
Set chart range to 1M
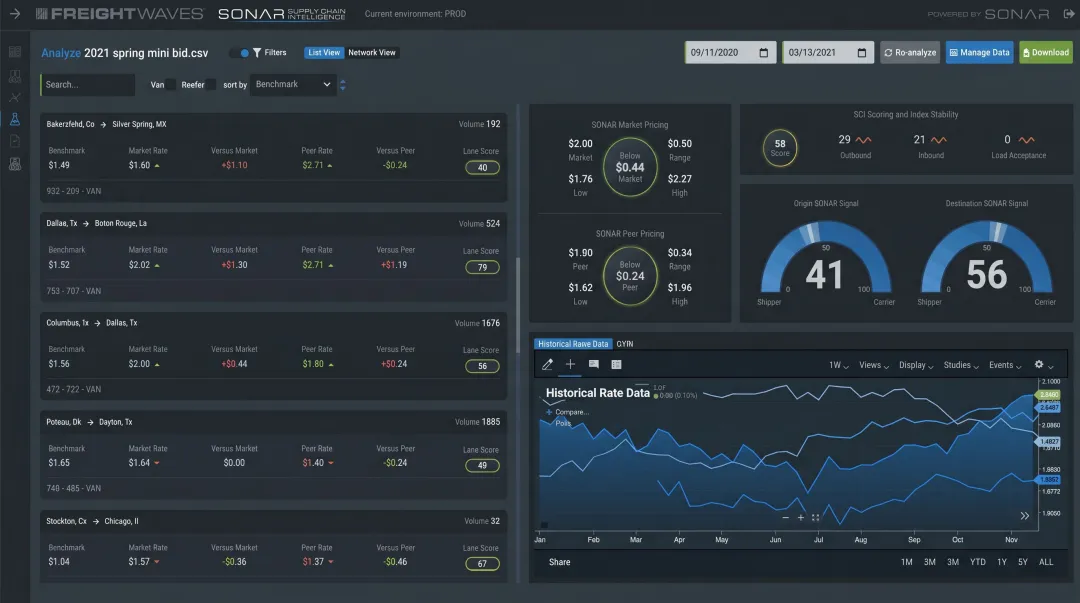coord(906,562)
